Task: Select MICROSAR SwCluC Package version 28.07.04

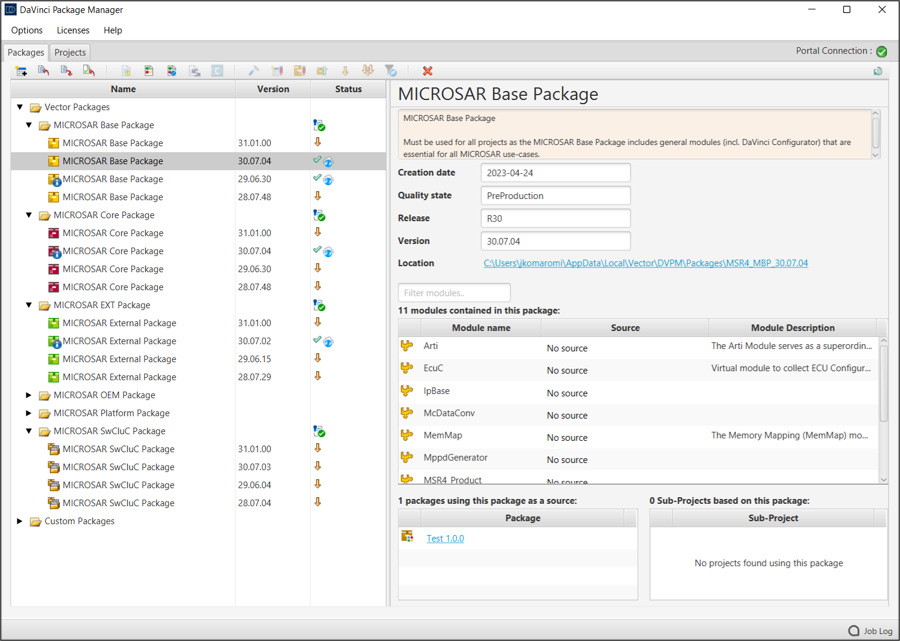Action: (198, 503)
